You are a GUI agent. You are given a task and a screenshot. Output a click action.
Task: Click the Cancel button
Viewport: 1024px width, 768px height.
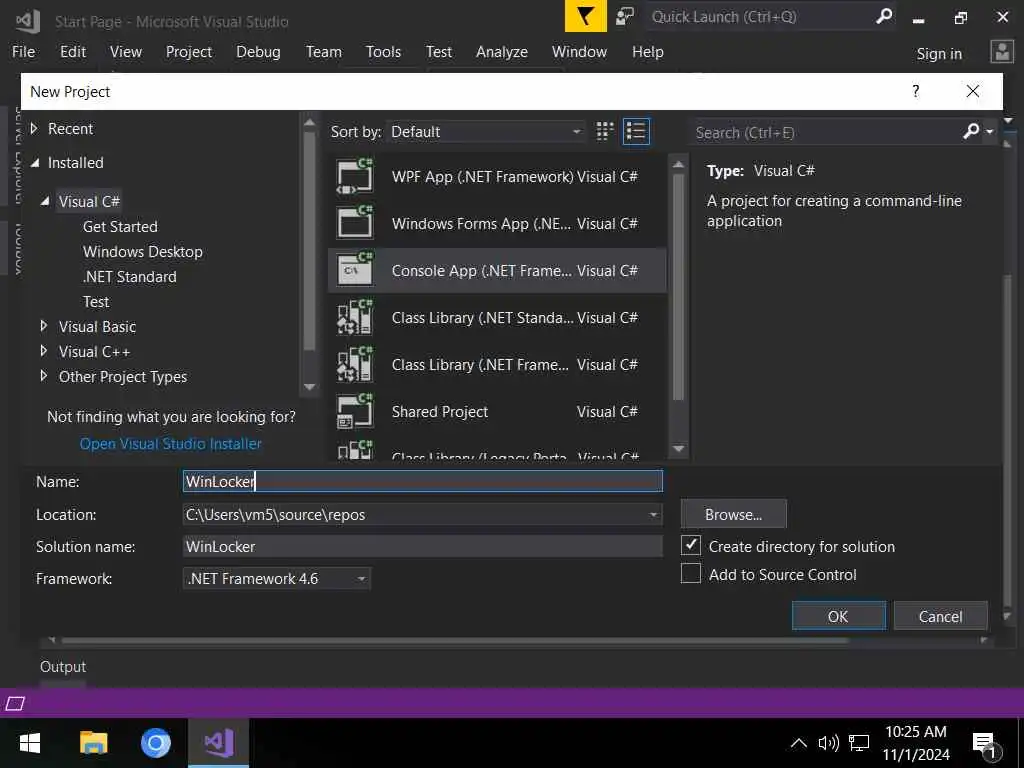tap(940, 616)
